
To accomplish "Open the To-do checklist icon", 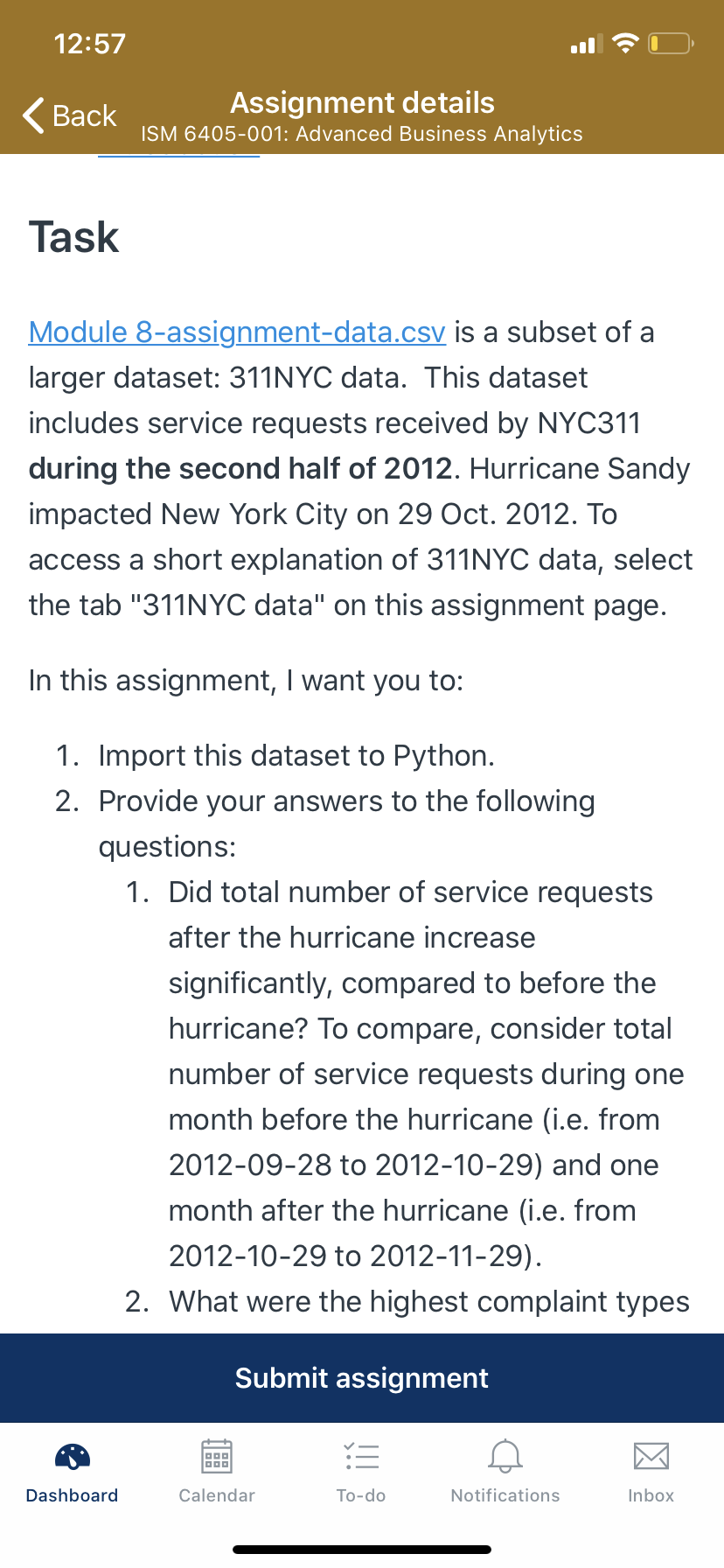I will pyautogui.click(x=361, y=1456).
